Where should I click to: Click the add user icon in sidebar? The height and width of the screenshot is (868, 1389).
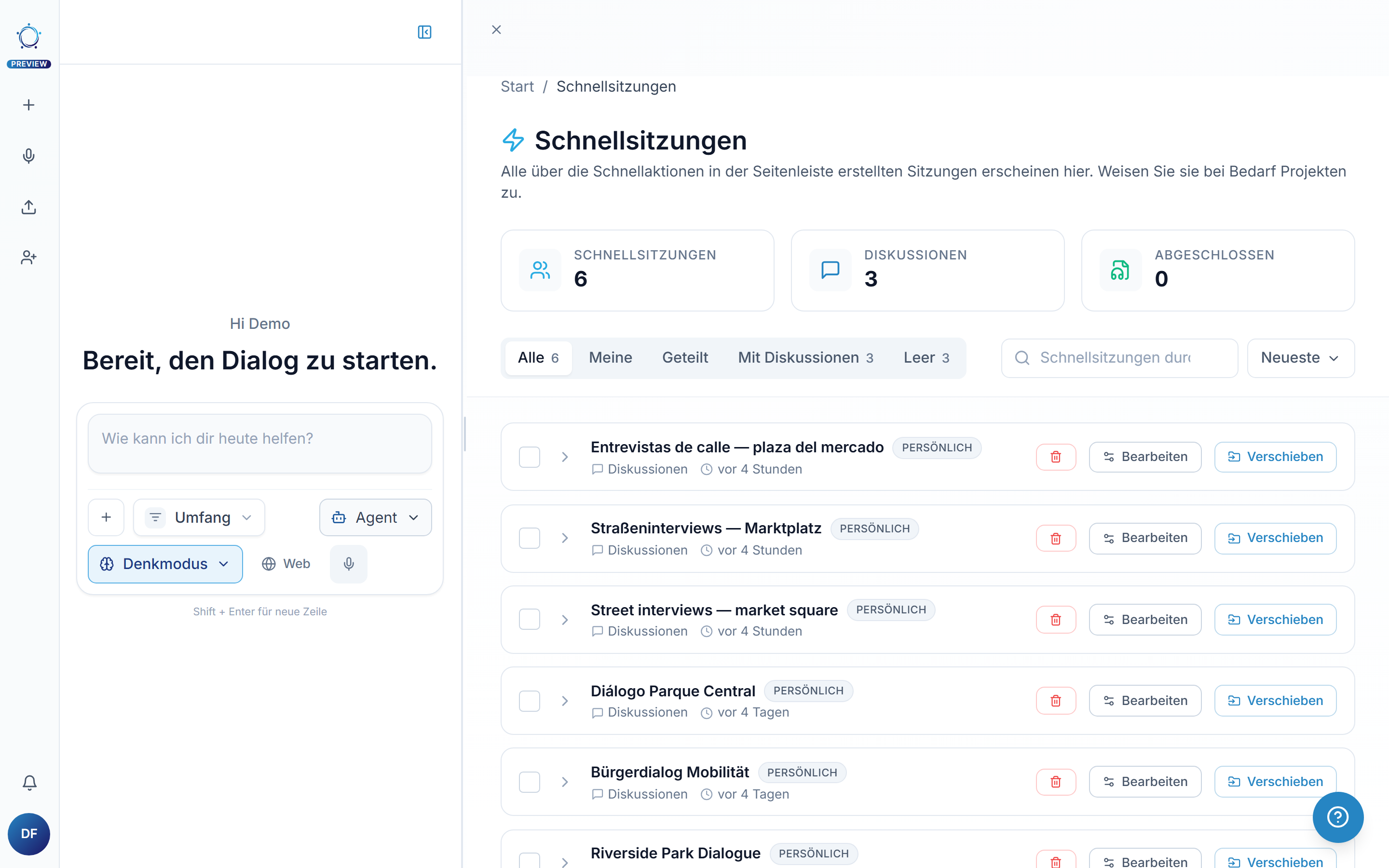tap(29, 257)
